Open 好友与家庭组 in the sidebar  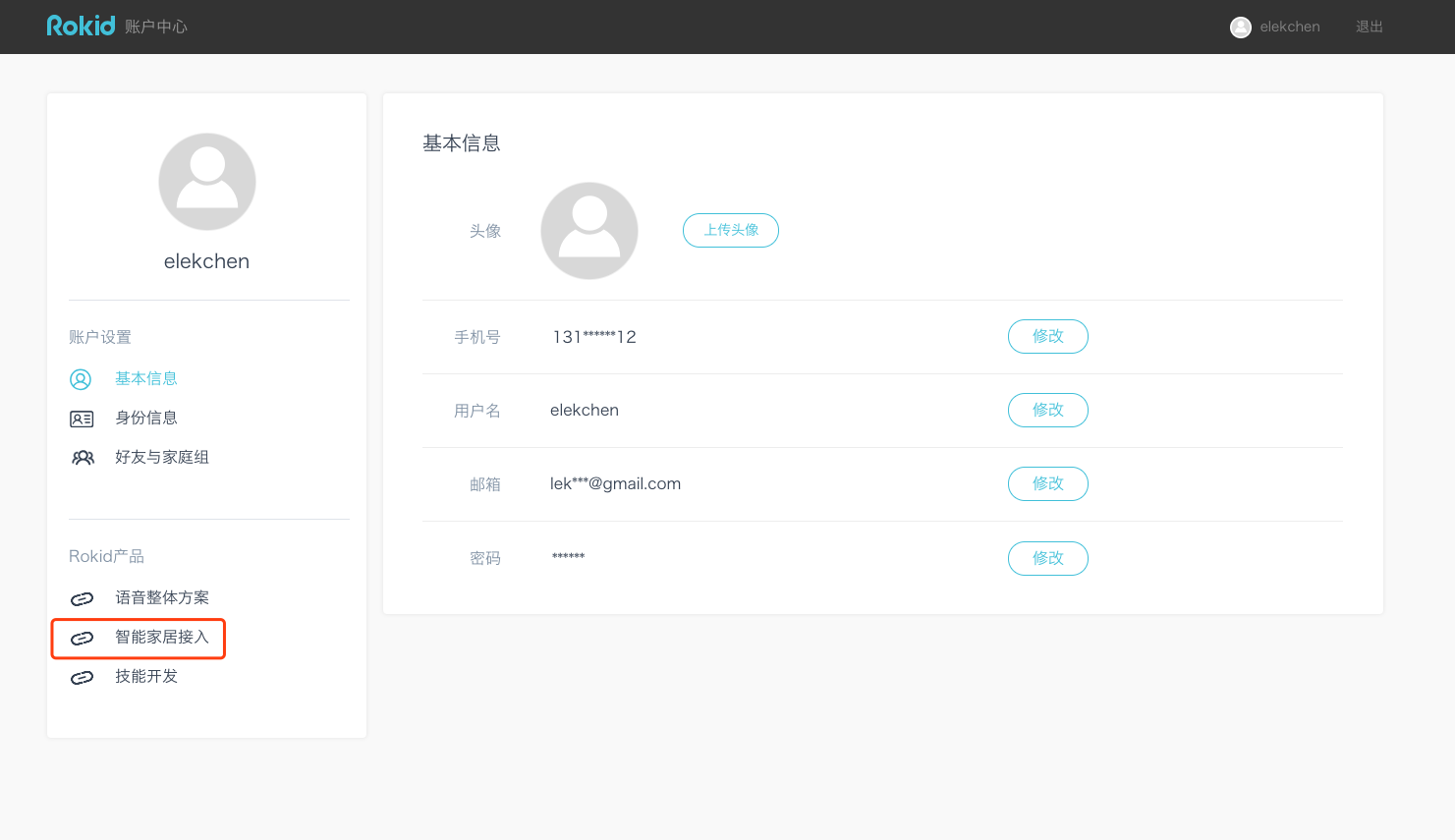162,457
